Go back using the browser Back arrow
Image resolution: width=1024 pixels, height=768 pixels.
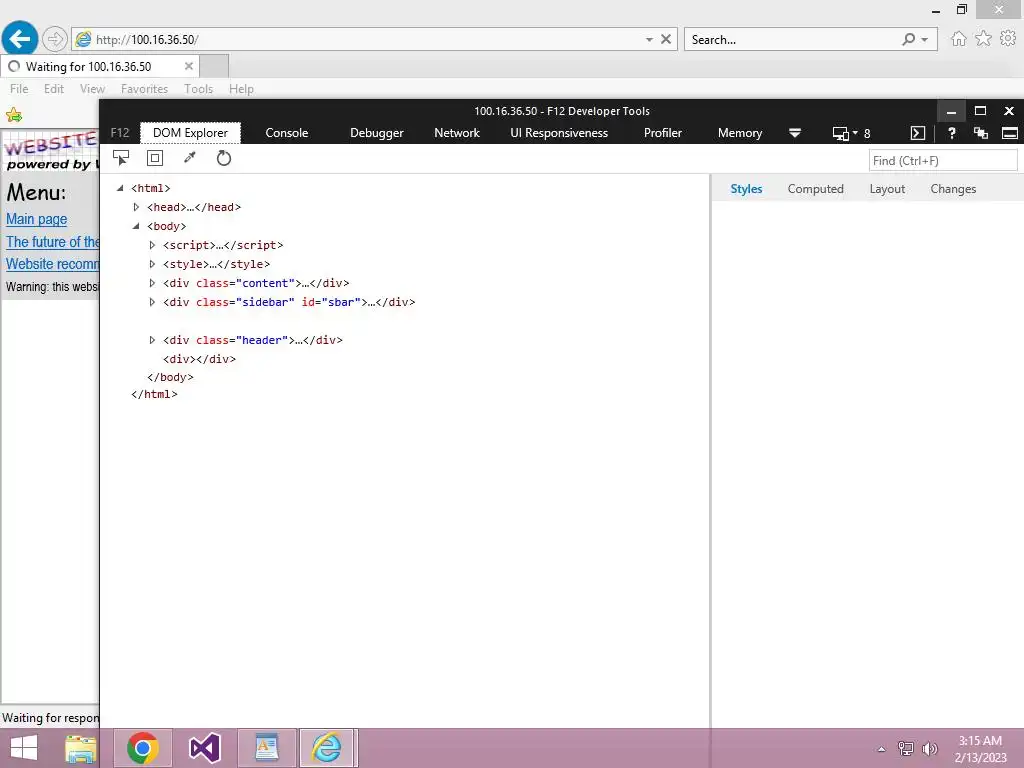click(20, 39)
